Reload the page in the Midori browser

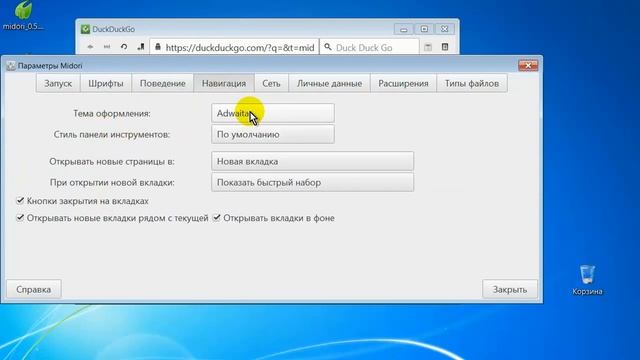(124, 47)
